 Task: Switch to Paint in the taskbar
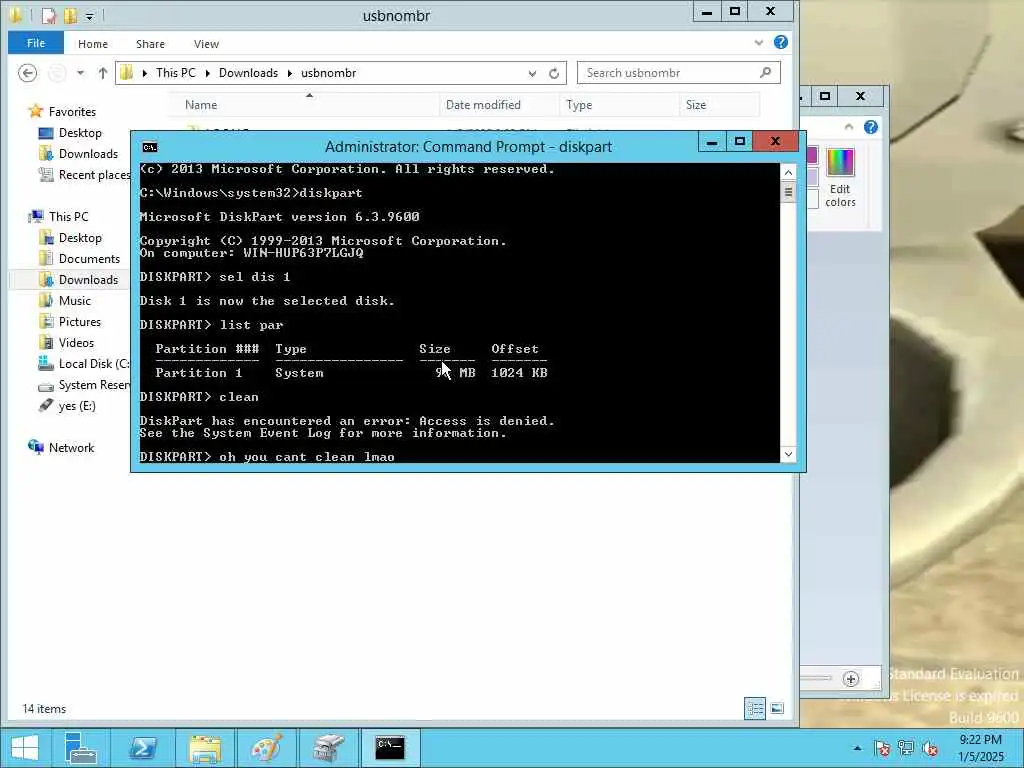(266, 748)
